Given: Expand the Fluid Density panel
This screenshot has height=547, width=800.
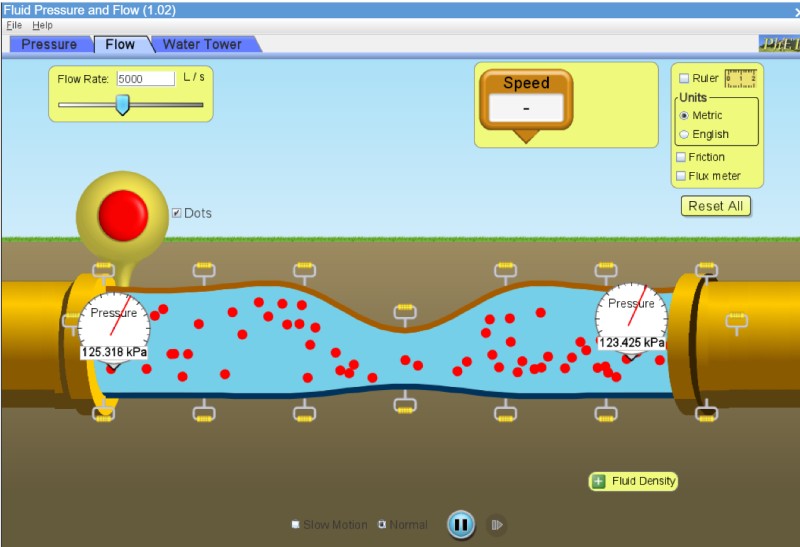Looking at the screenshot, I should [599, 481].
